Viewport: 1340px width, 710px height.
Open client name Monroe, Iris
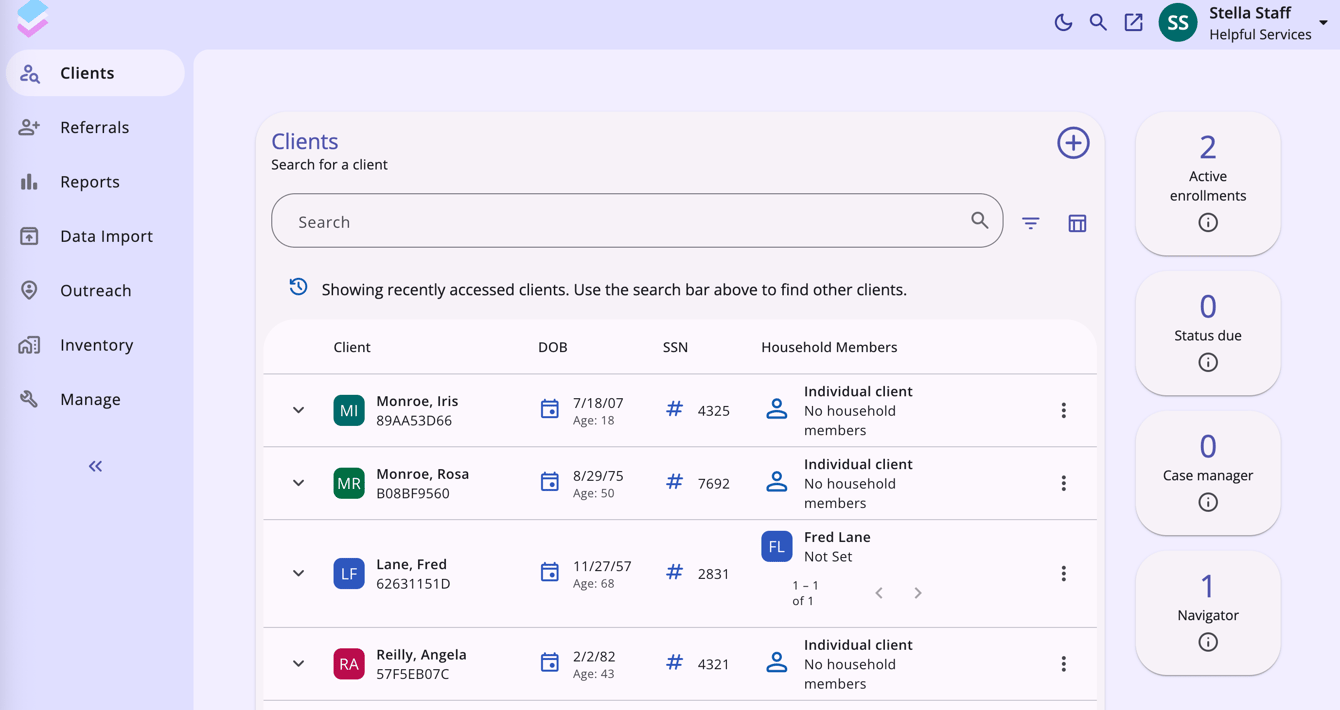click(417, 401)
